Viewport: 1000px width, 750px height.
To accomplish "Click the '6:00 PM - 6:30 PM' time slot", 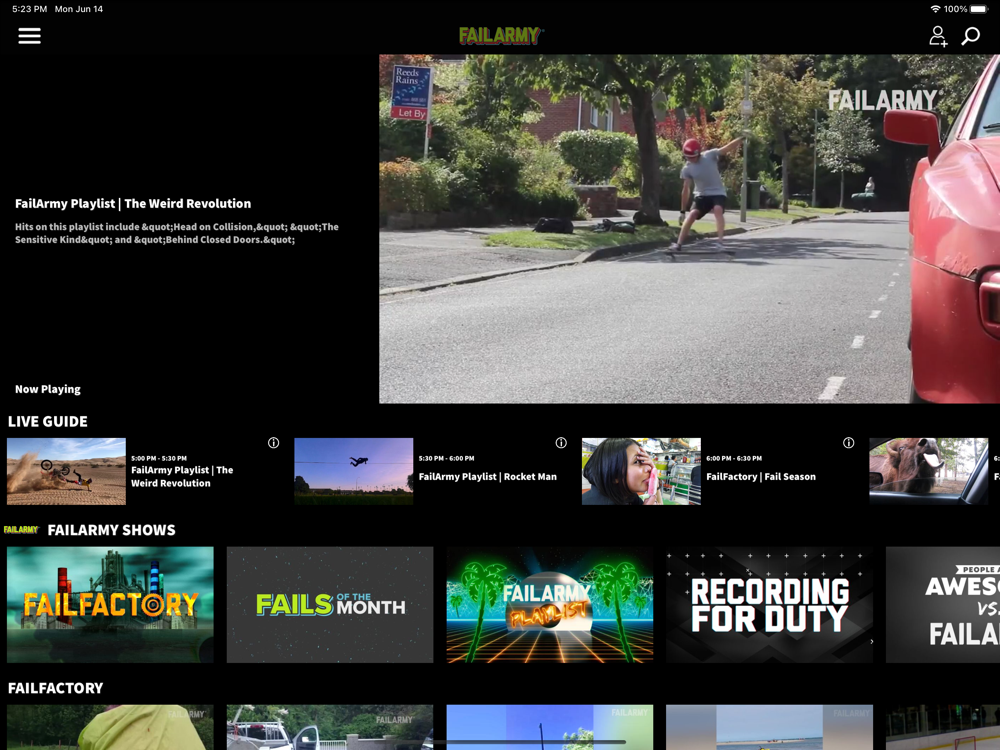I will (x=734, y=459).
